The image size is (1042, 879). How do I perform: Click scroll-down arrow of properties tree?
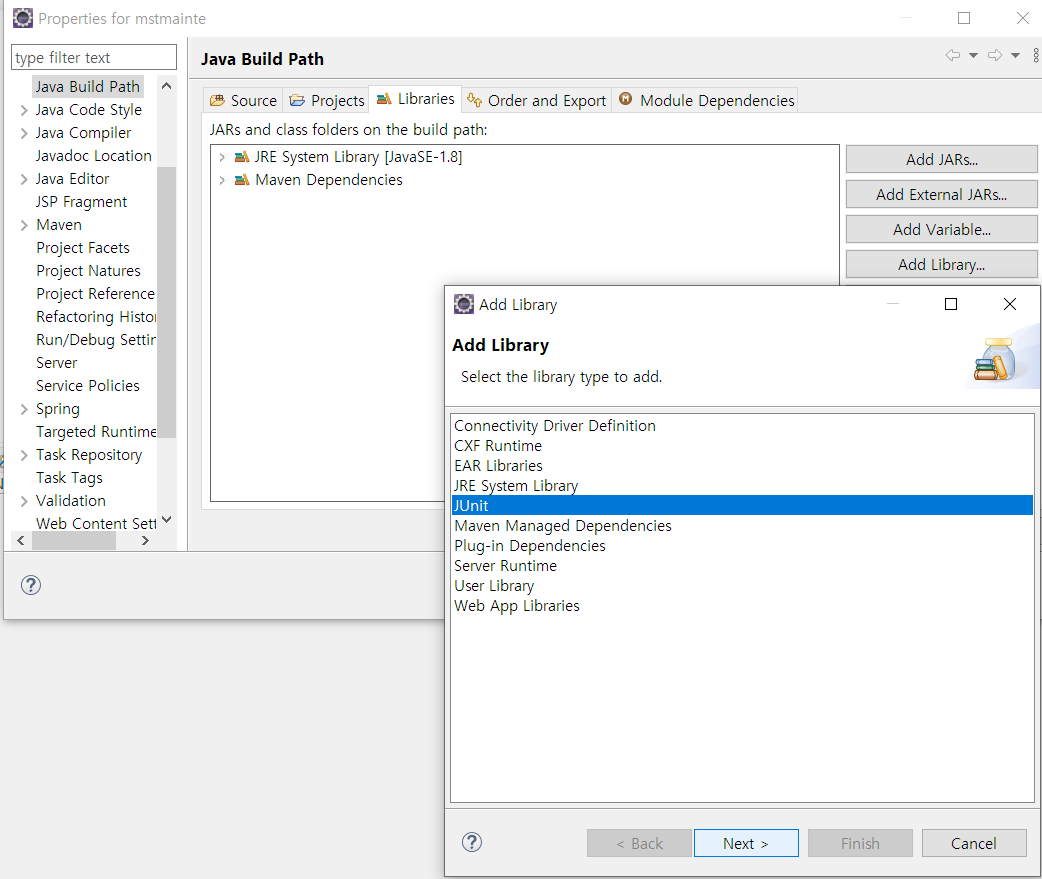pyautogui.click(x=167, y=520)
